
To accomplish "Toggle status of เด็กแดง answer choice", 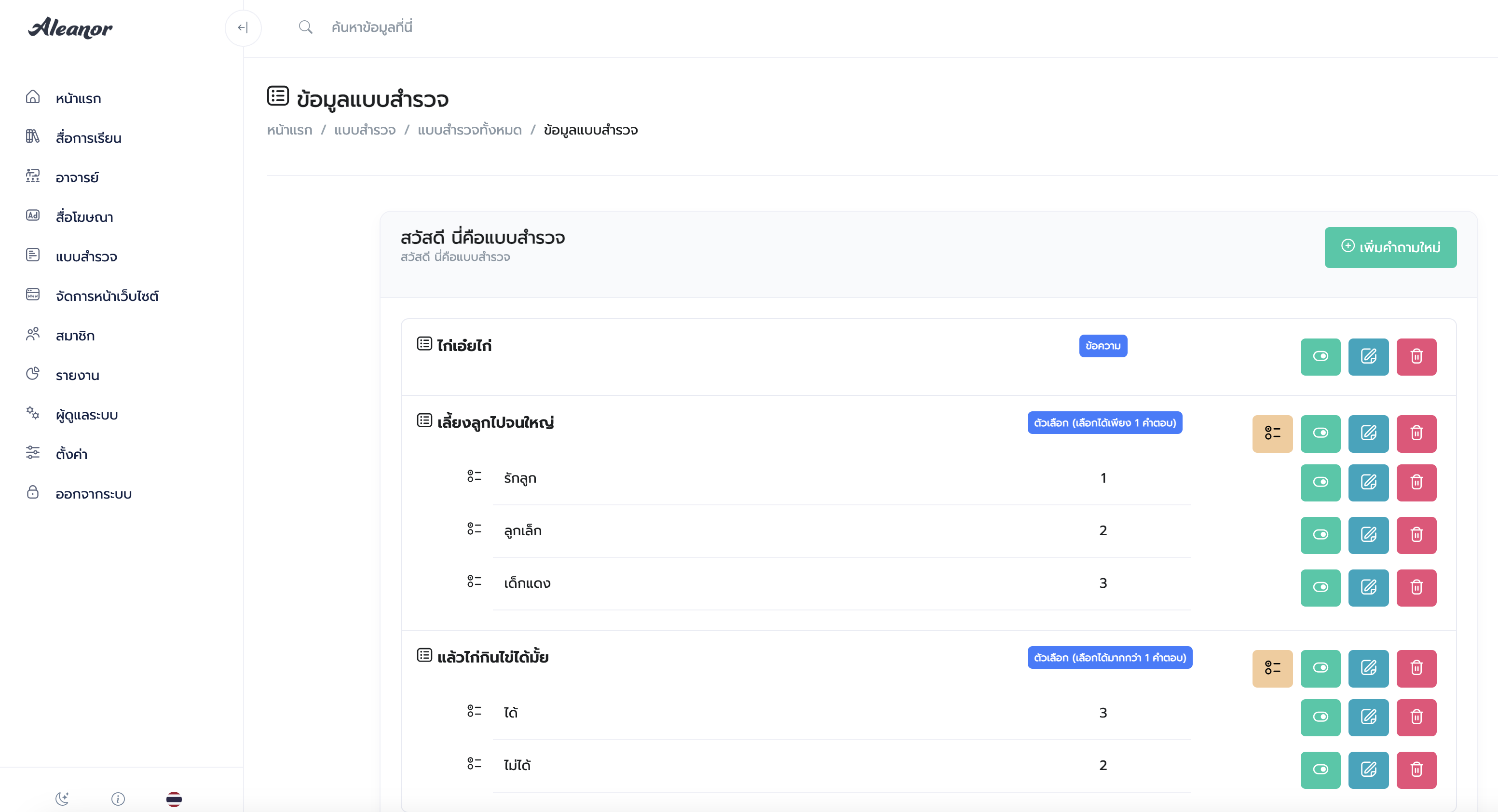I will tap(1320, 588).
